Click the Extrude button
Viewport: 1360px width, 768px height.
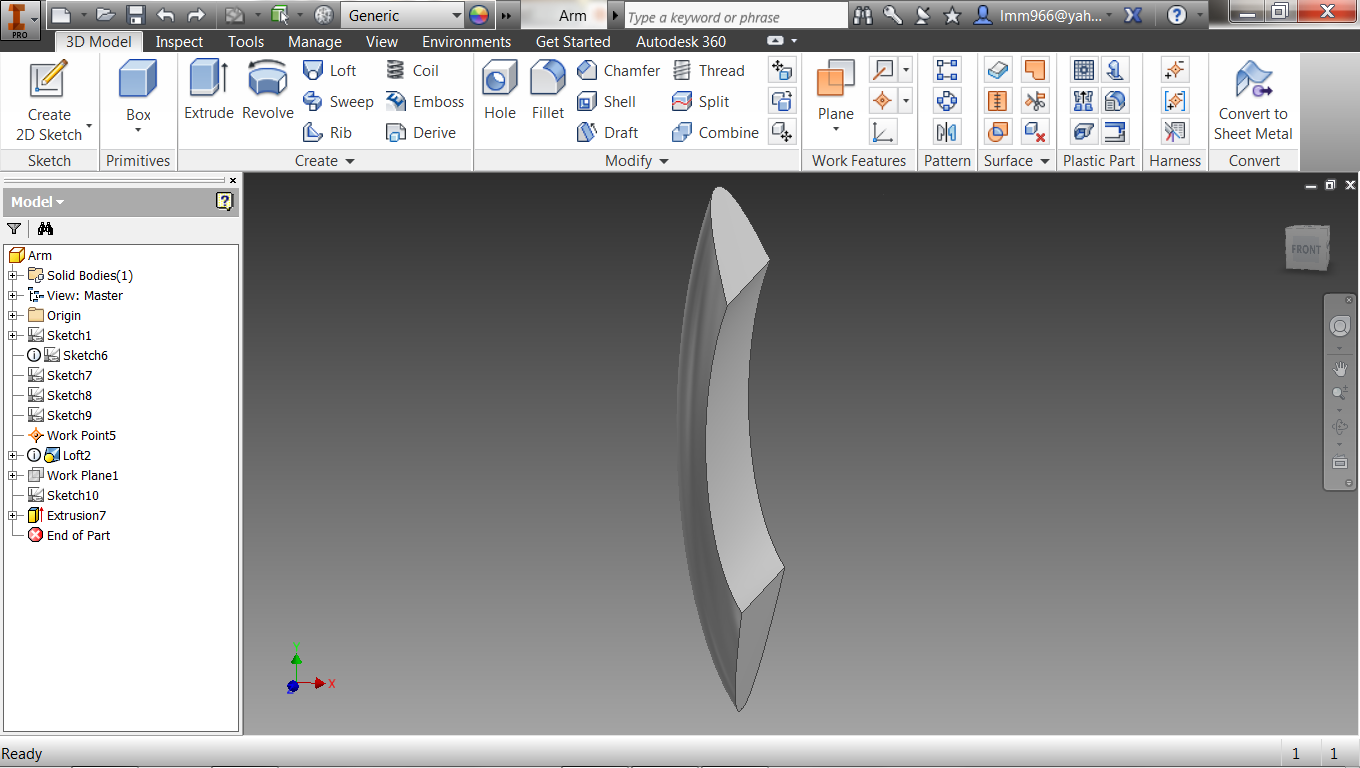pyautogui.click(x=209, y=90)
